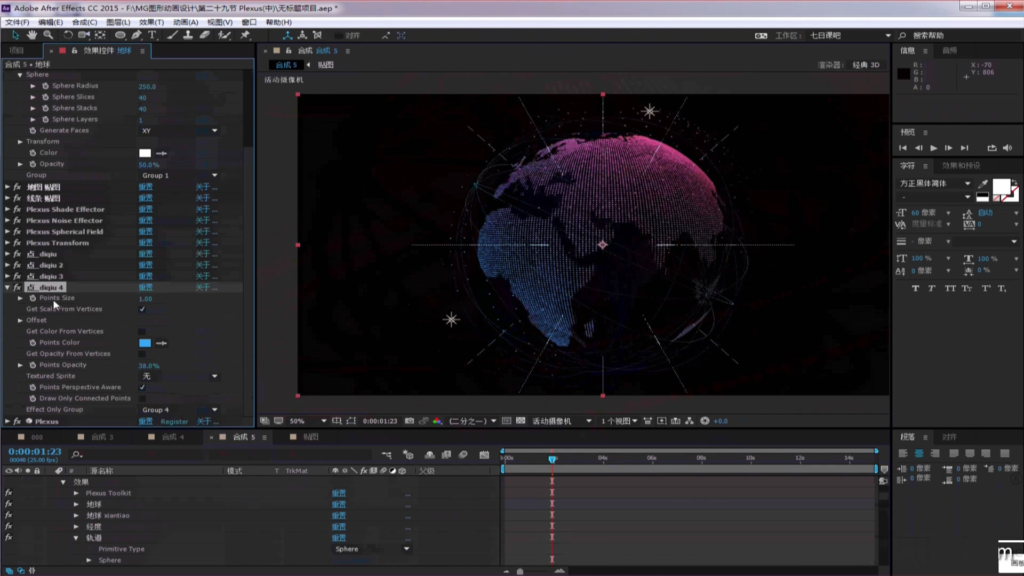1024x576 pixels.
Task: Click the blue Points Color swatch
Action: coord(145,343)
